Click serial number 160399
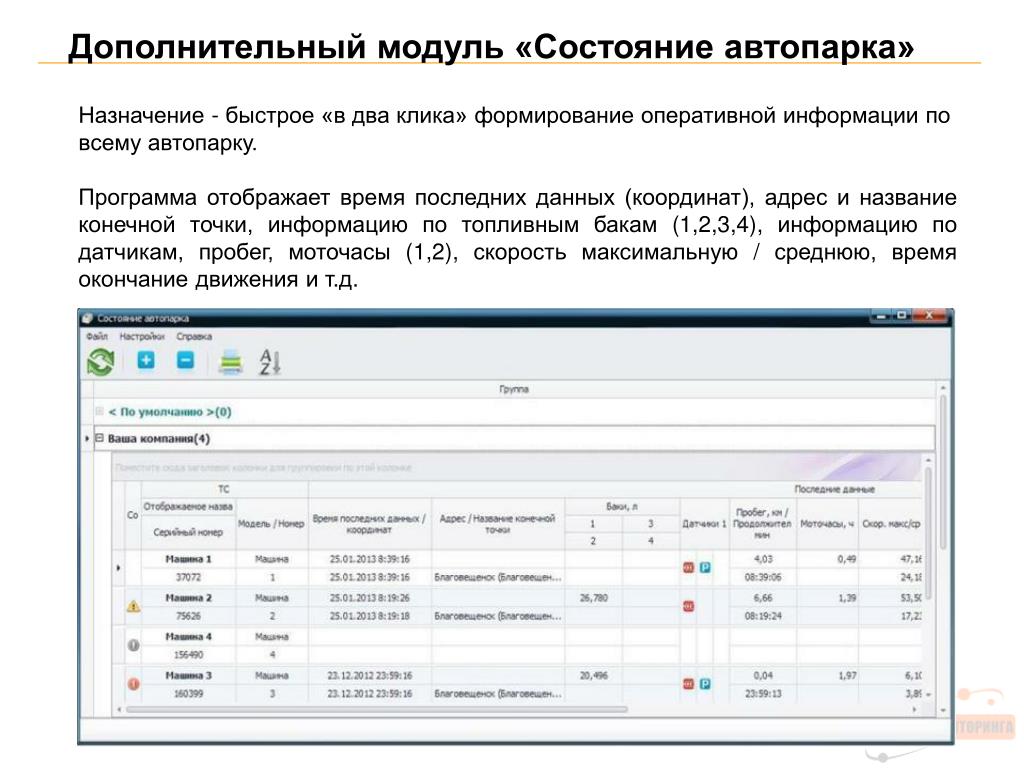Viewport: 1024px width, 768px height. [x=188, y=694]
